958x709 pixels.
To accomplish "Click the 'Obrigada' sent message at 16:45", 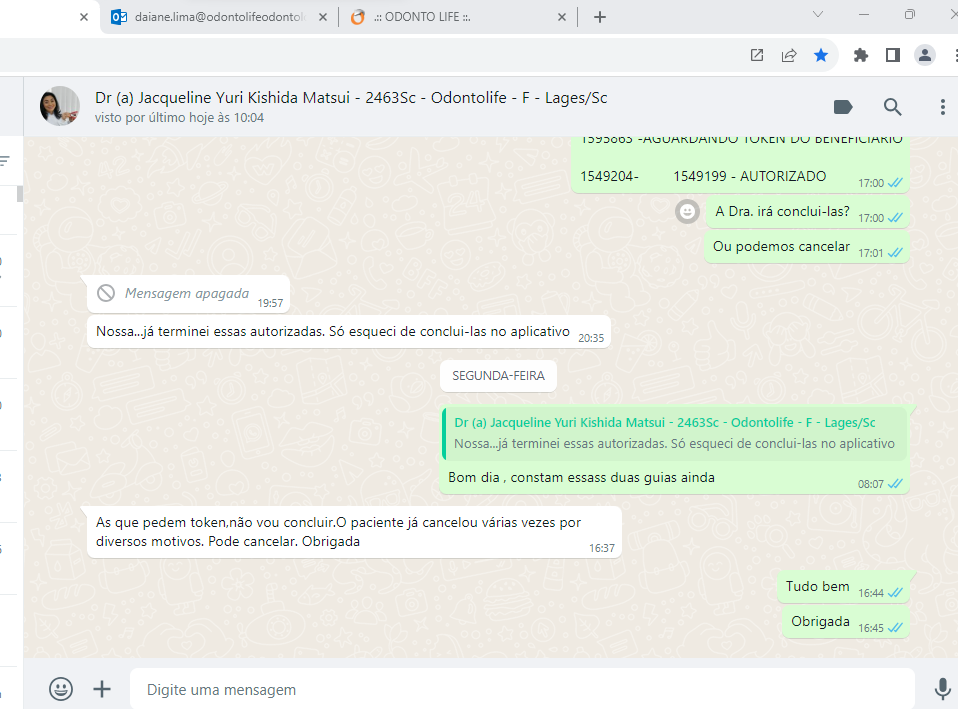I will point(846,622).
